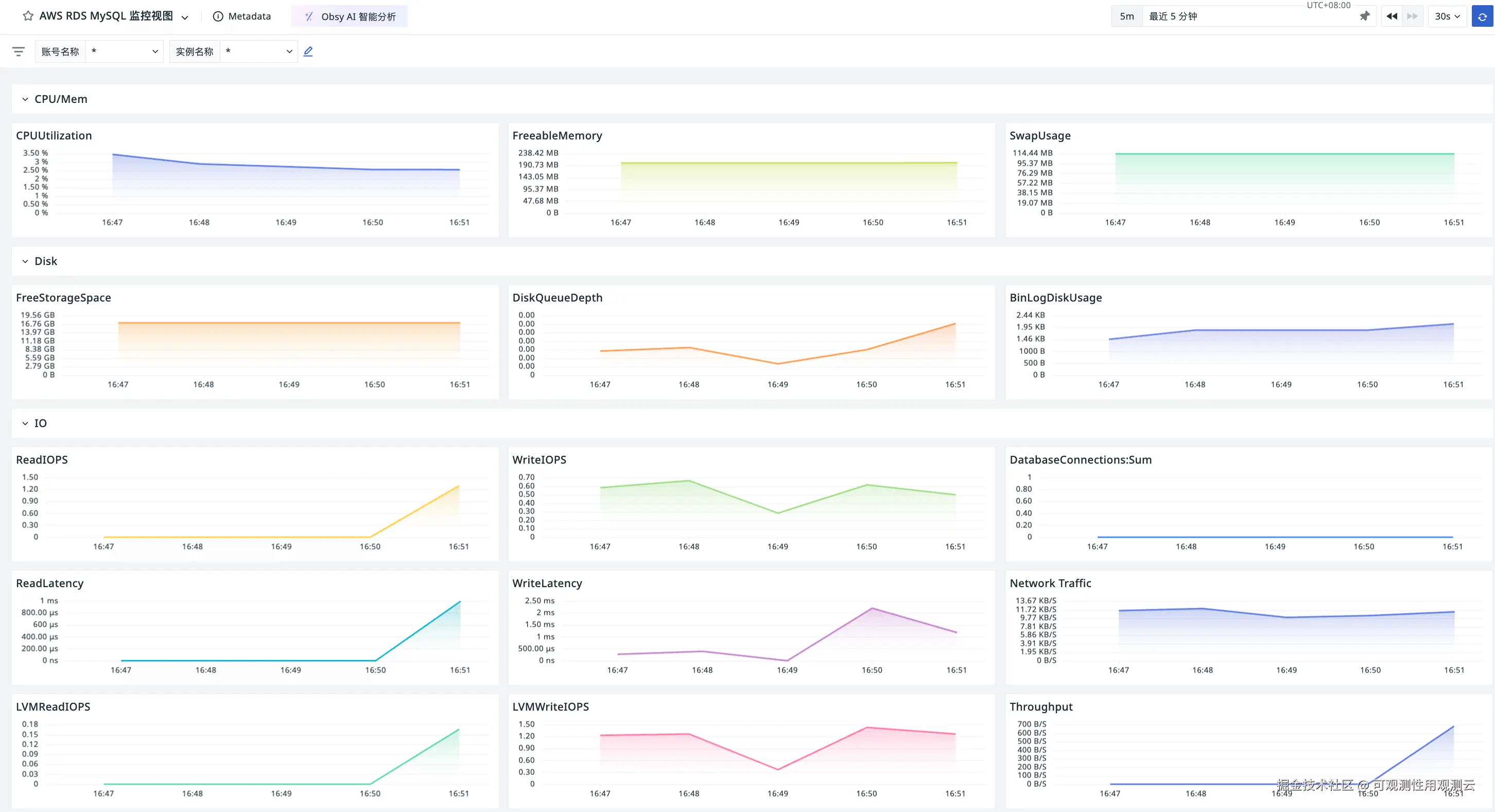Viewport: 1495px width, 812px height.
Task: Pin the current time range
Action: 1364,16
